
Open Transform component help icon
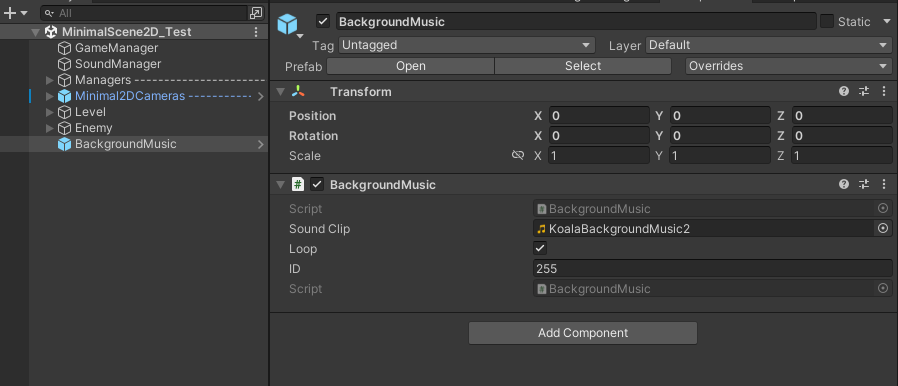(x=844, y=91)
